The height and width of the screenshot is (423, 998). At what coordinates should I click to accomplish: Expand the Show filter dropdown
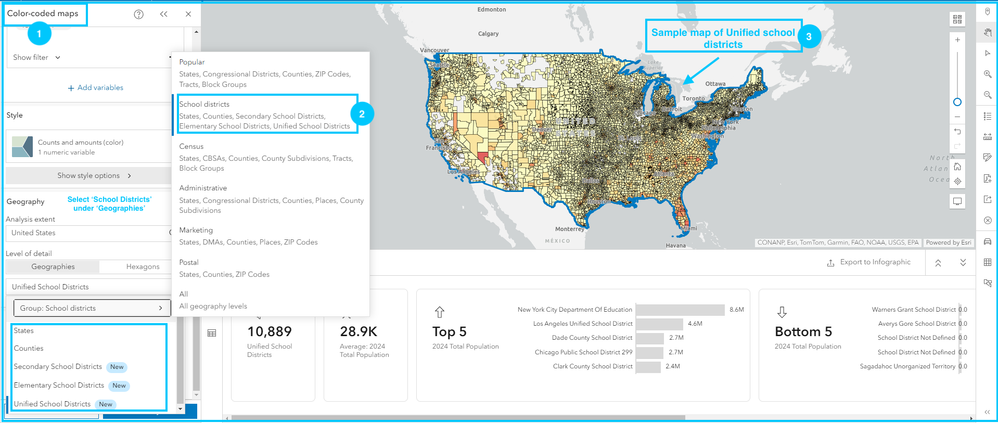coord(37,57)
